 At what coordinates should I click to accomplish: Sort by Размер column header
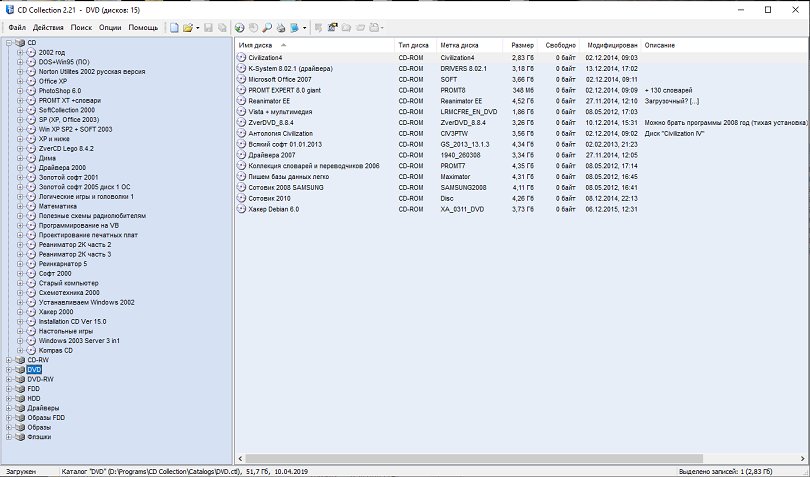click(520, 45)
